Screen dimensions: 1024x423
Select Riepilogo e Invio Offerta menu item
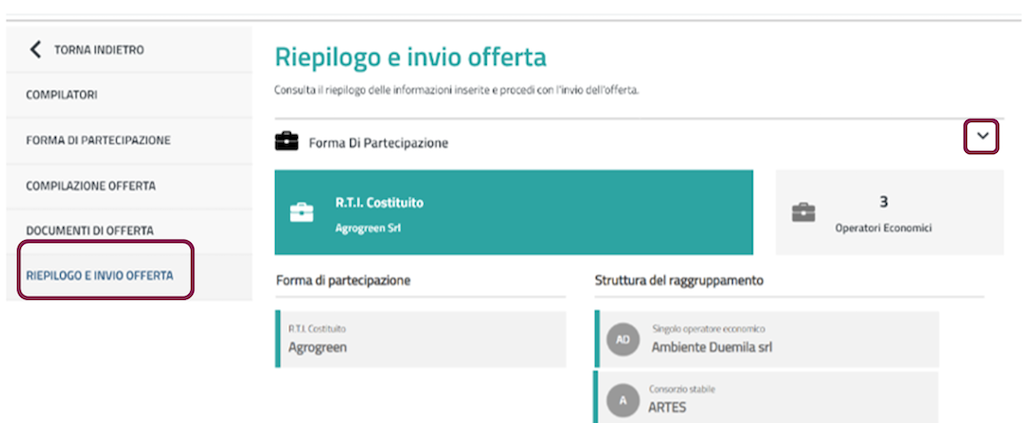click(99, 275)
